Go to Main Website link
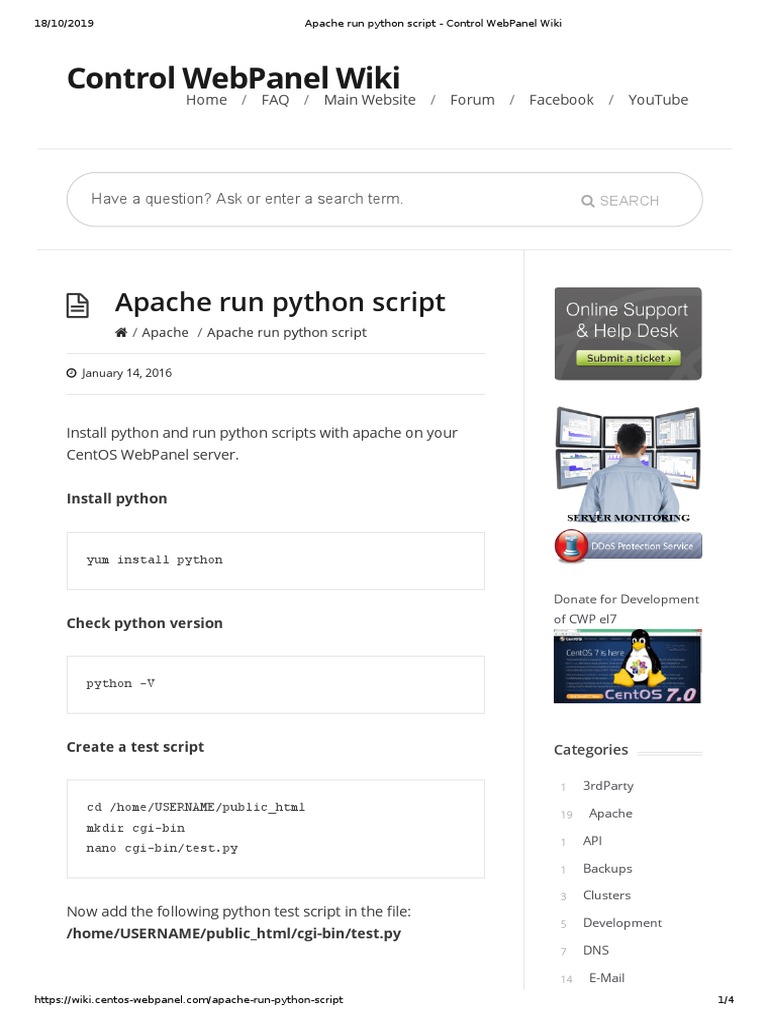Image resolution: width=768 pixels, height=1024 pixels. pyautogui.click(x=369, y=100)
